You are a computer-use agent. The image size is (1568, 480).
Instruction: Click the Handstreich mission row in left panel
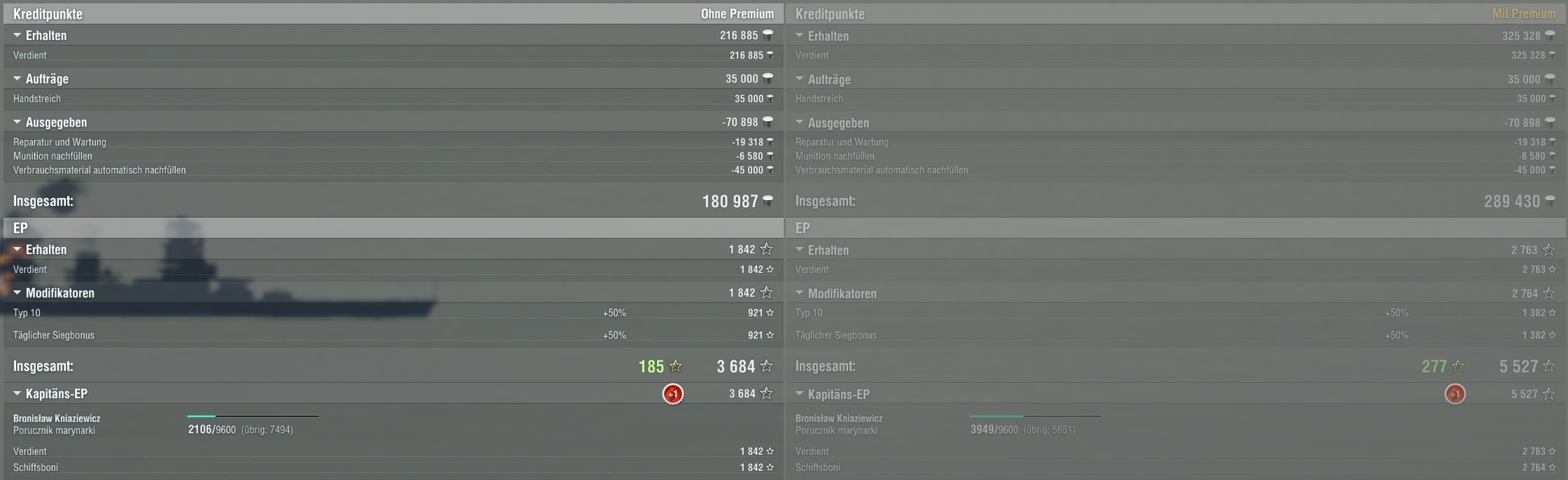pos(393,99)
